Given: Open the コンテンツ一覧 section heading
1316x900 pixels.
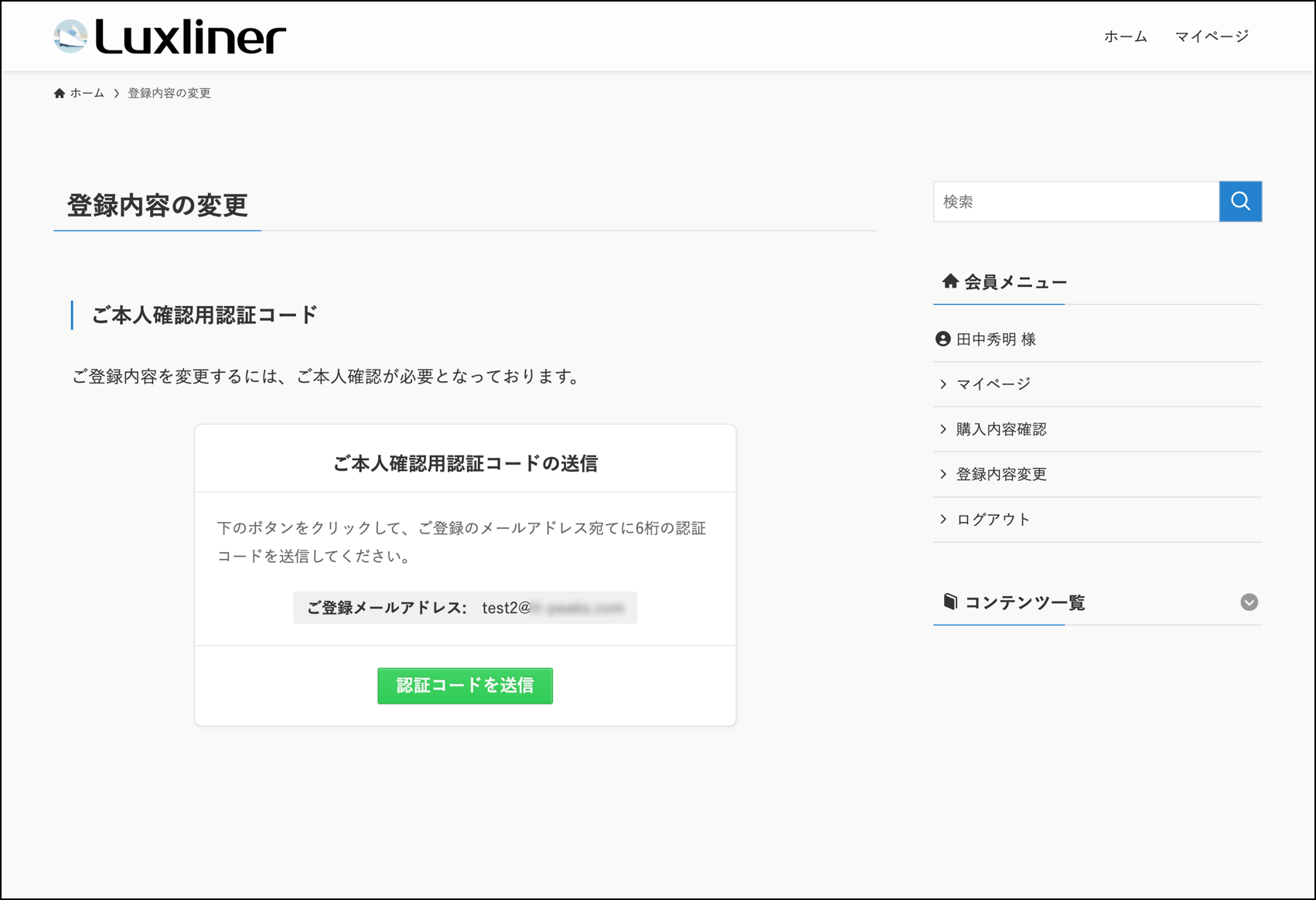Looking at the screenshot, I should 1025,602.
